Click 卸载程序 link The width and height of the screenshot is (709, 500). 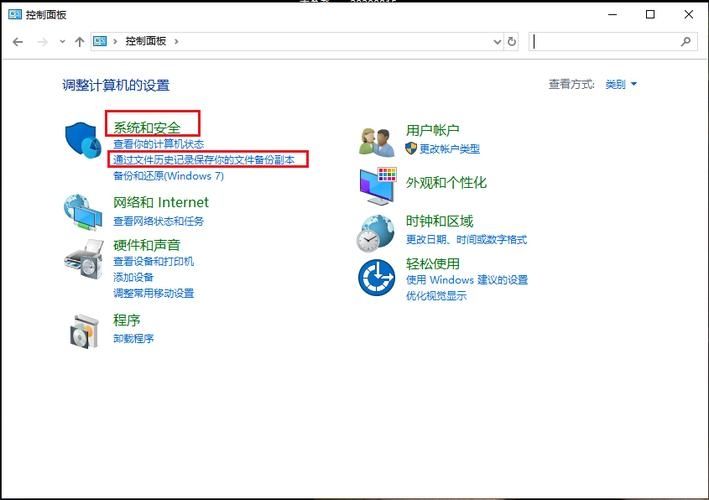coord(133,339)
